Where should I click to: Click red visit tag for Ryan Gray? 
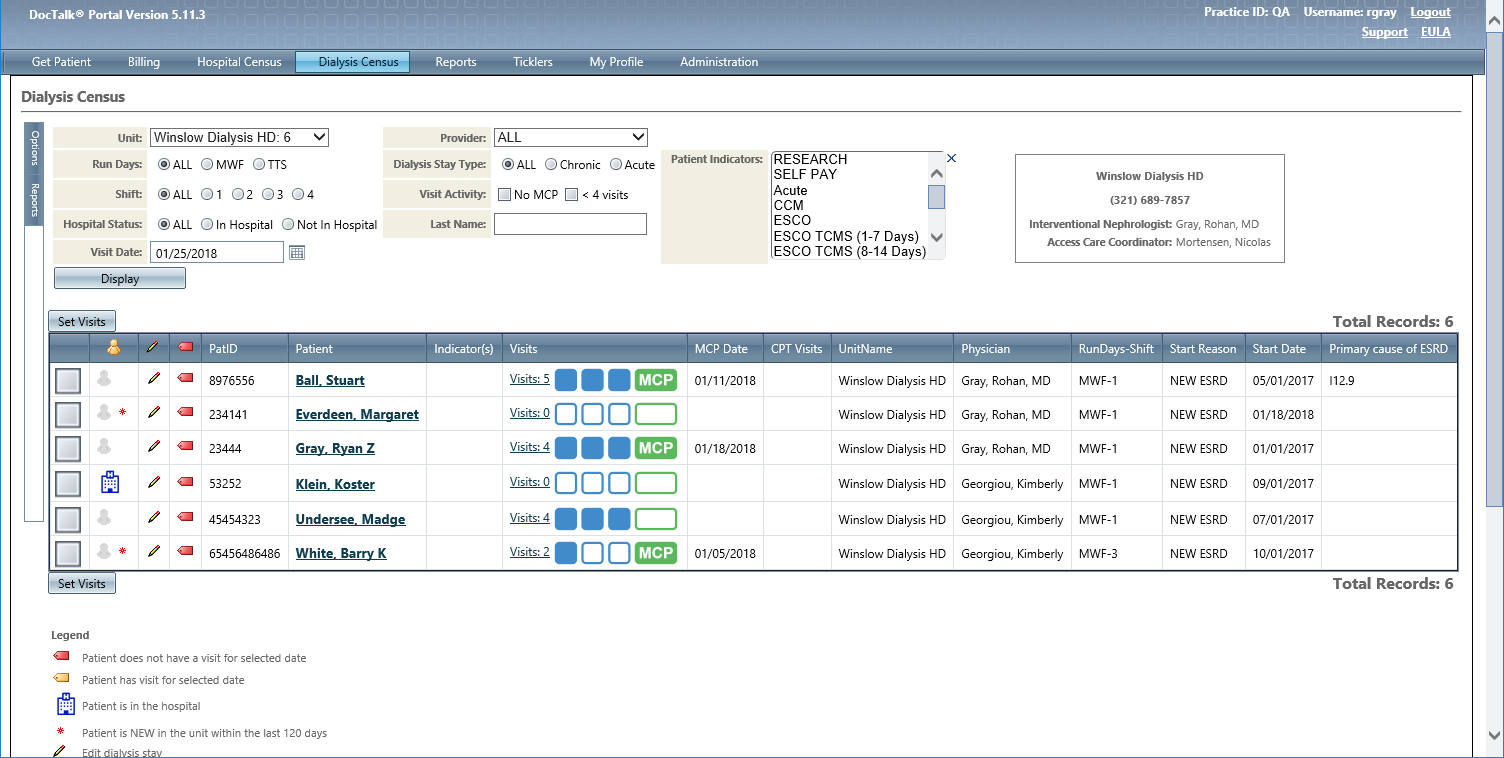click(185, 448)
